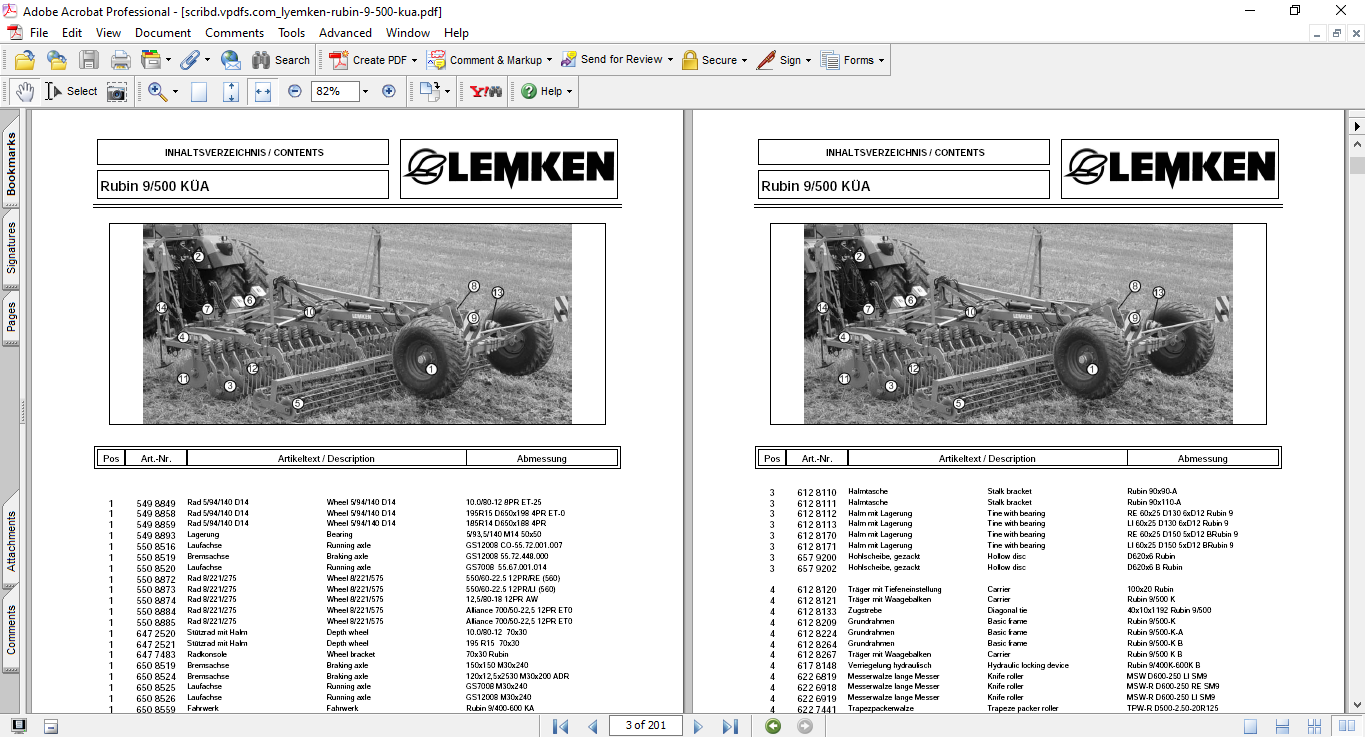The height and width of the screenshot is (737, 1365).
Task: Click the page number field showing 3 of 201
Action: point(645,726)
